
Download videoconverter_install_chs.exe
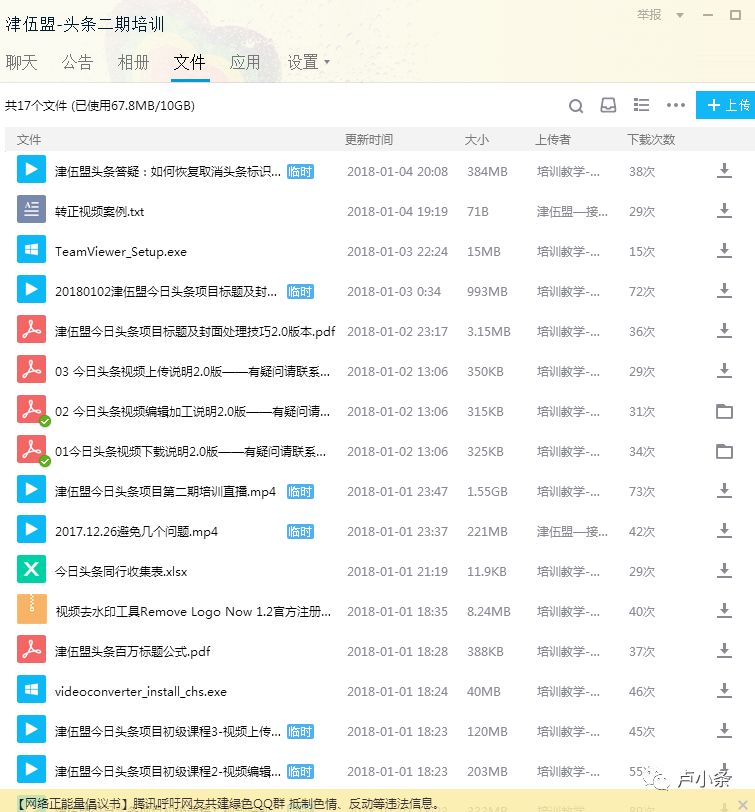click(724, 691)
